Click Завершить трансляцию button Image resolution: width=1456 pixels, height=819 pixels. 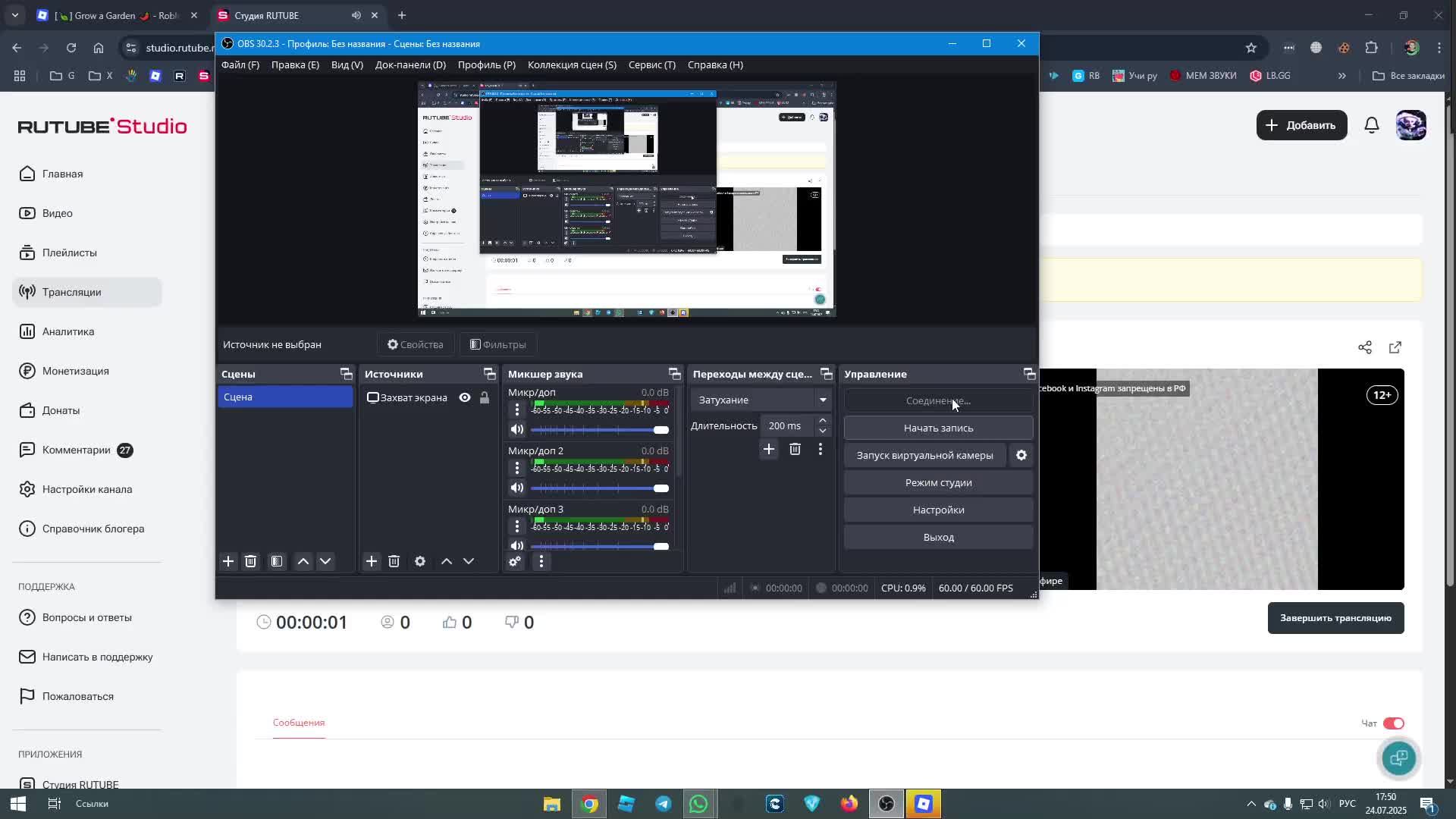[x=1335, y=618]
